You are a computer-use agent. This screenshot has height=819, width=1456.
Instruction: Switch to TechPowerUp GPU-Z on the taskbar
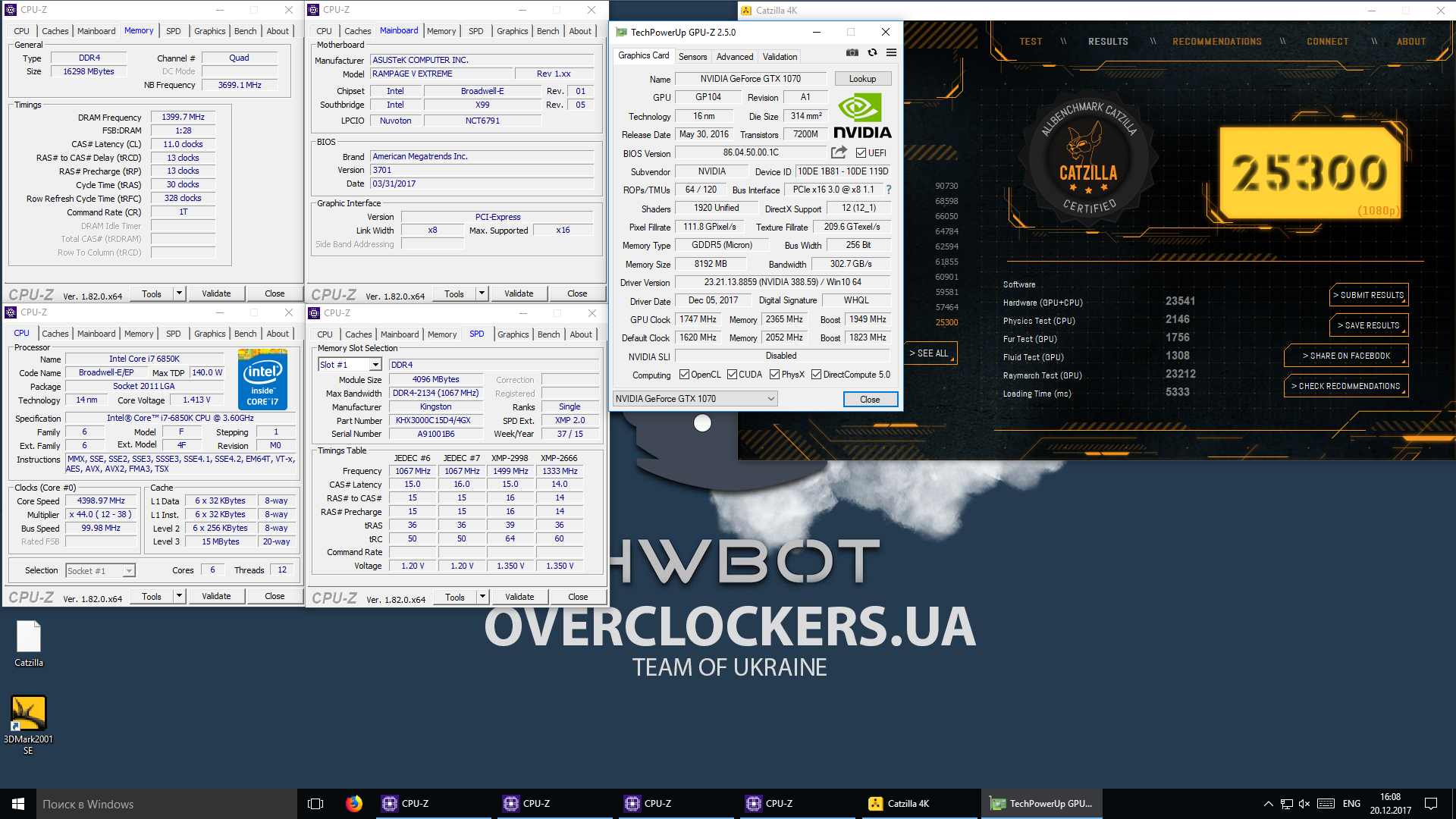1041,804
